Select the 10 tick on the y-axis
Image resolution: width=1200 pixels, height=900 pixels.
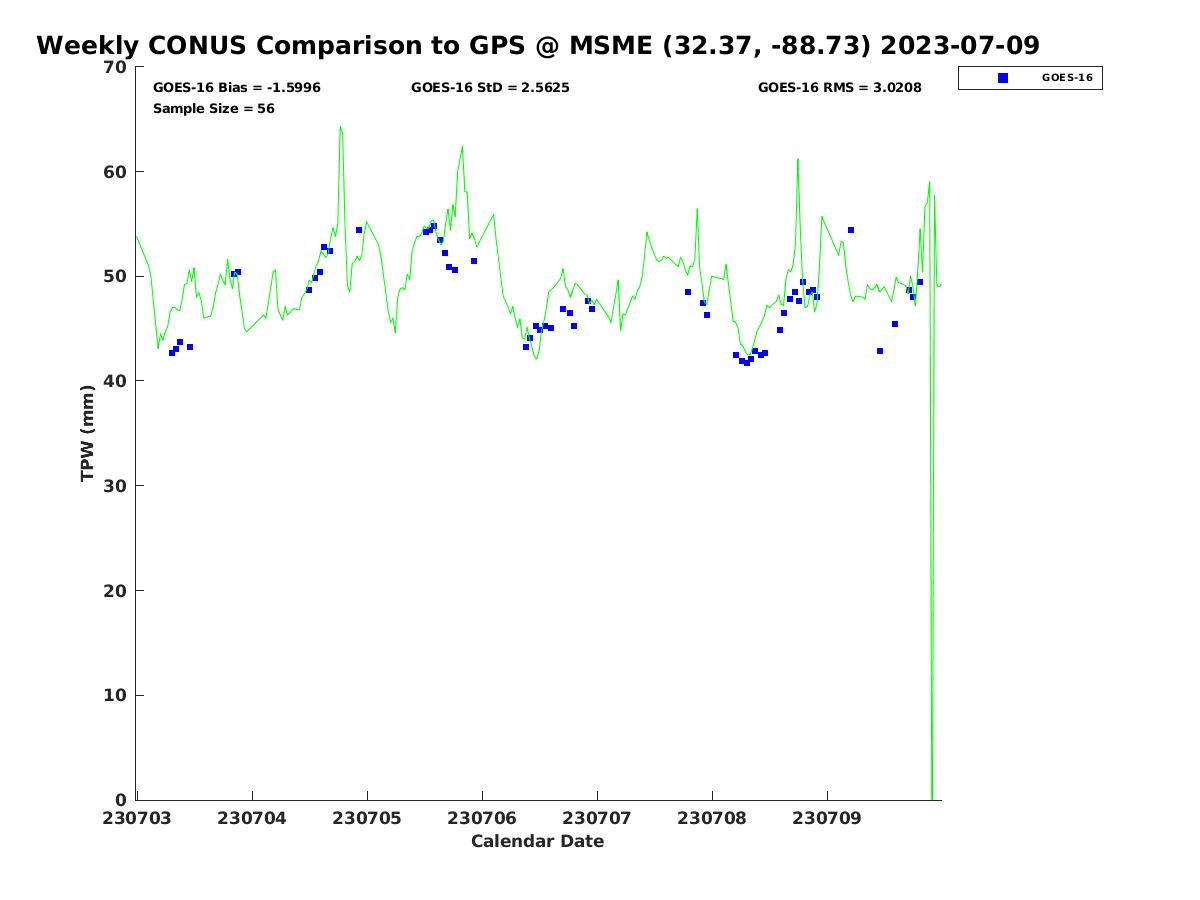[x=116, y=696]
